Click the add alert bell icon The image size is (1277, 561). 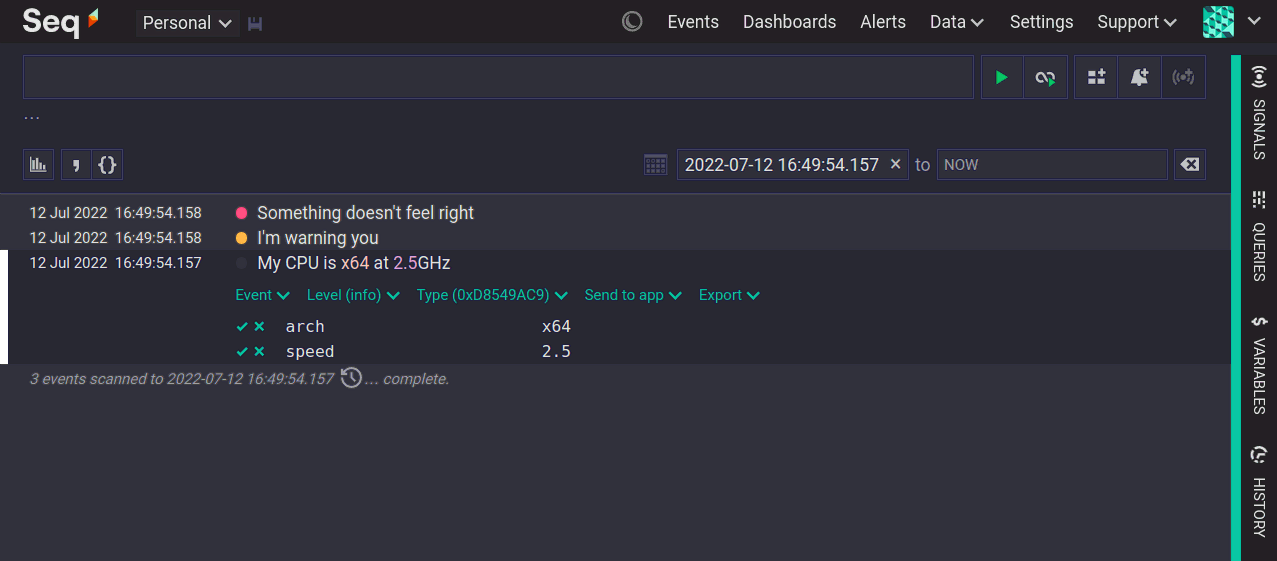(1139, 77)
